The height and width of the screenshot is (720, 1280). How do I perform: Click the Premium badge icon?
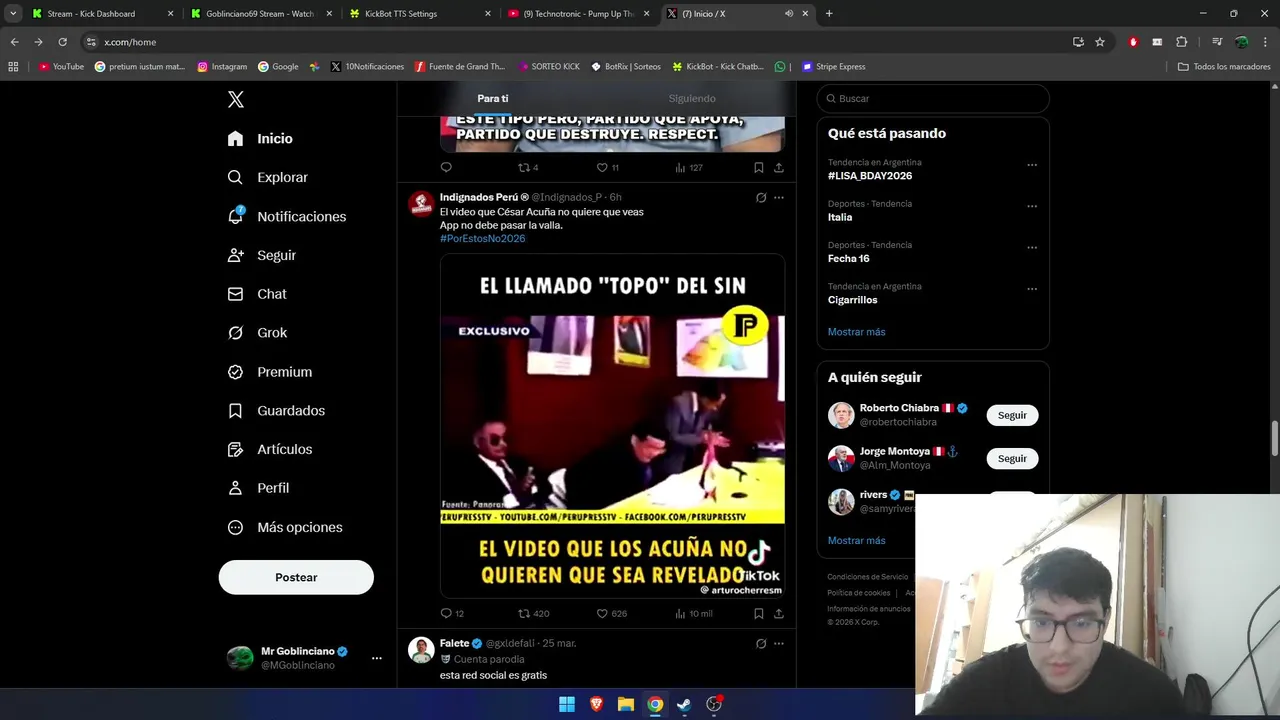(235, 372)
